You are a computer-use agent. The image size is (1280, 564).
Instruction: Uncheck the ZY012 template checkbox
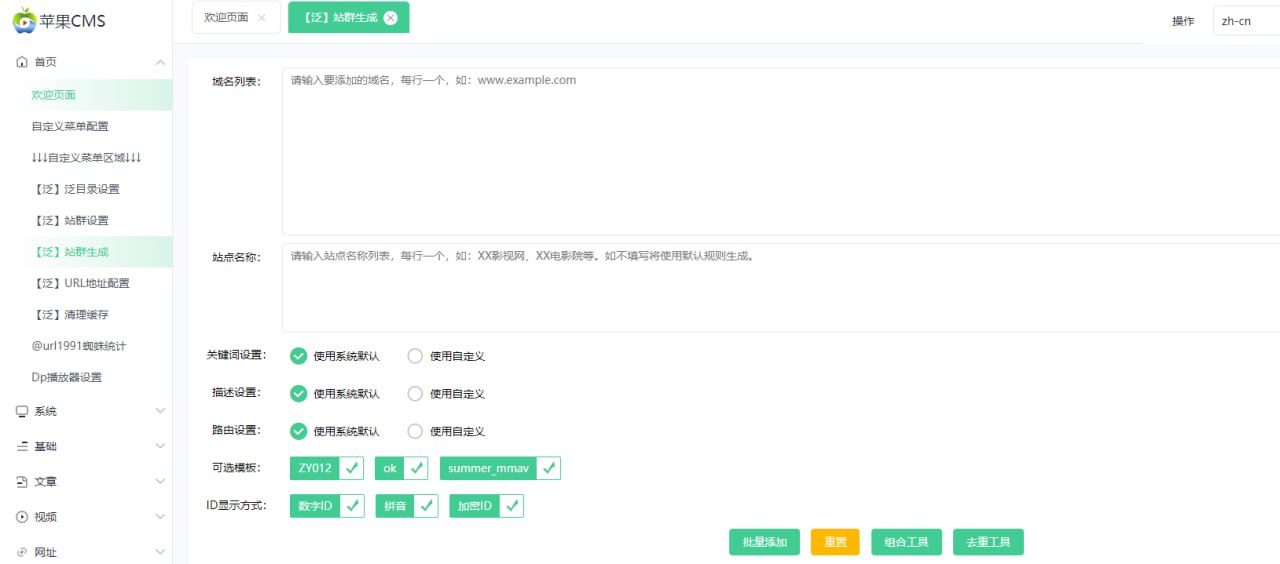(x=351, y=468)
